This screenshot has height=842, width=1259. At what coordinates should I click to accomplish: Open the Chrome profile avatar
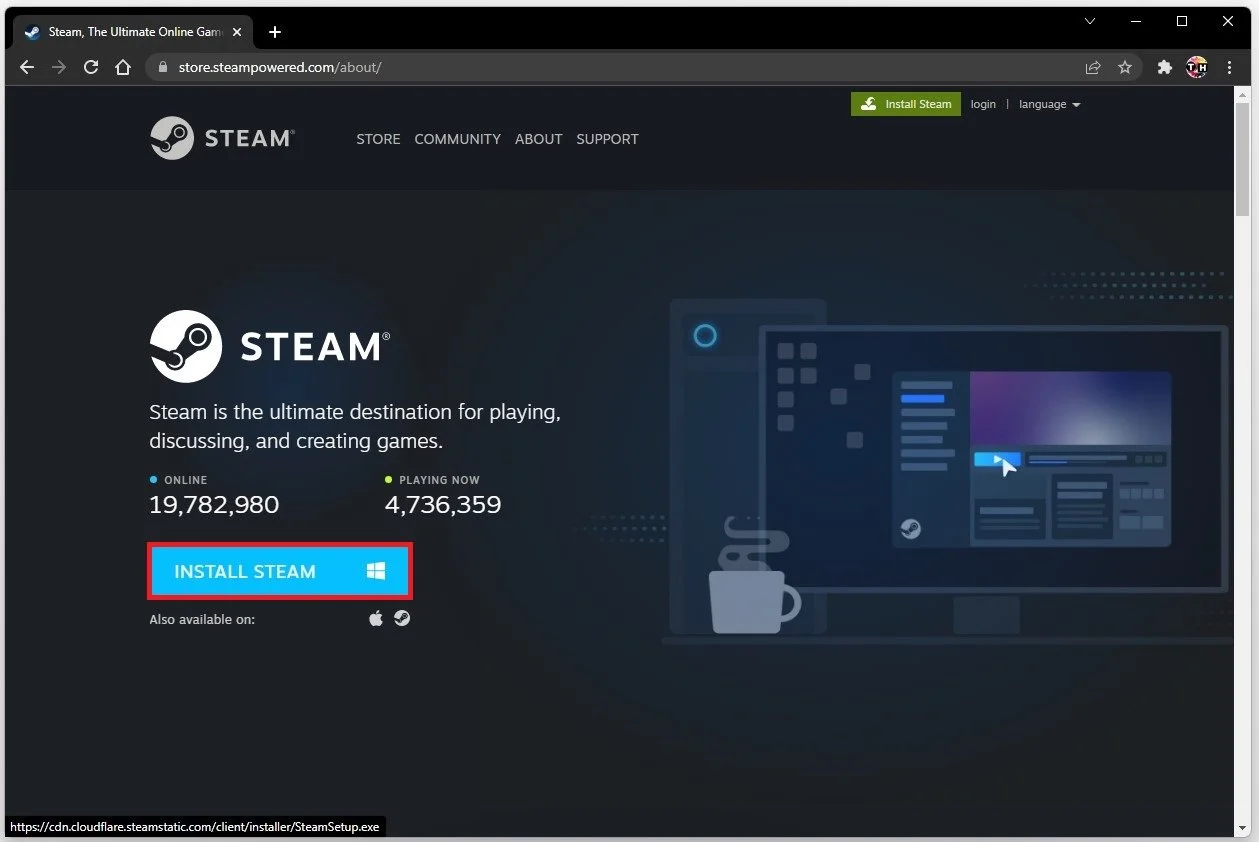[1196, 67]
